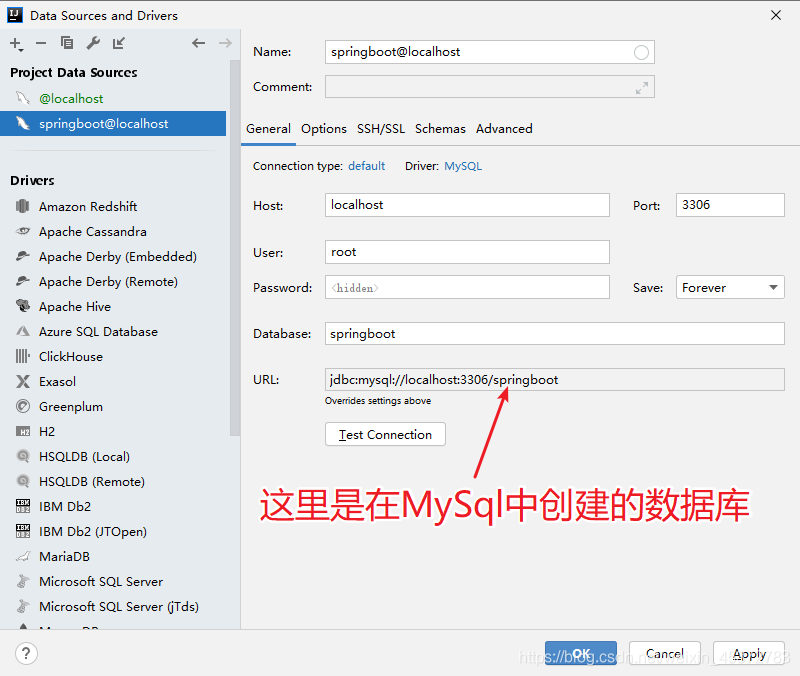
Task: Focus the Port input field
Action: point(730,205)
